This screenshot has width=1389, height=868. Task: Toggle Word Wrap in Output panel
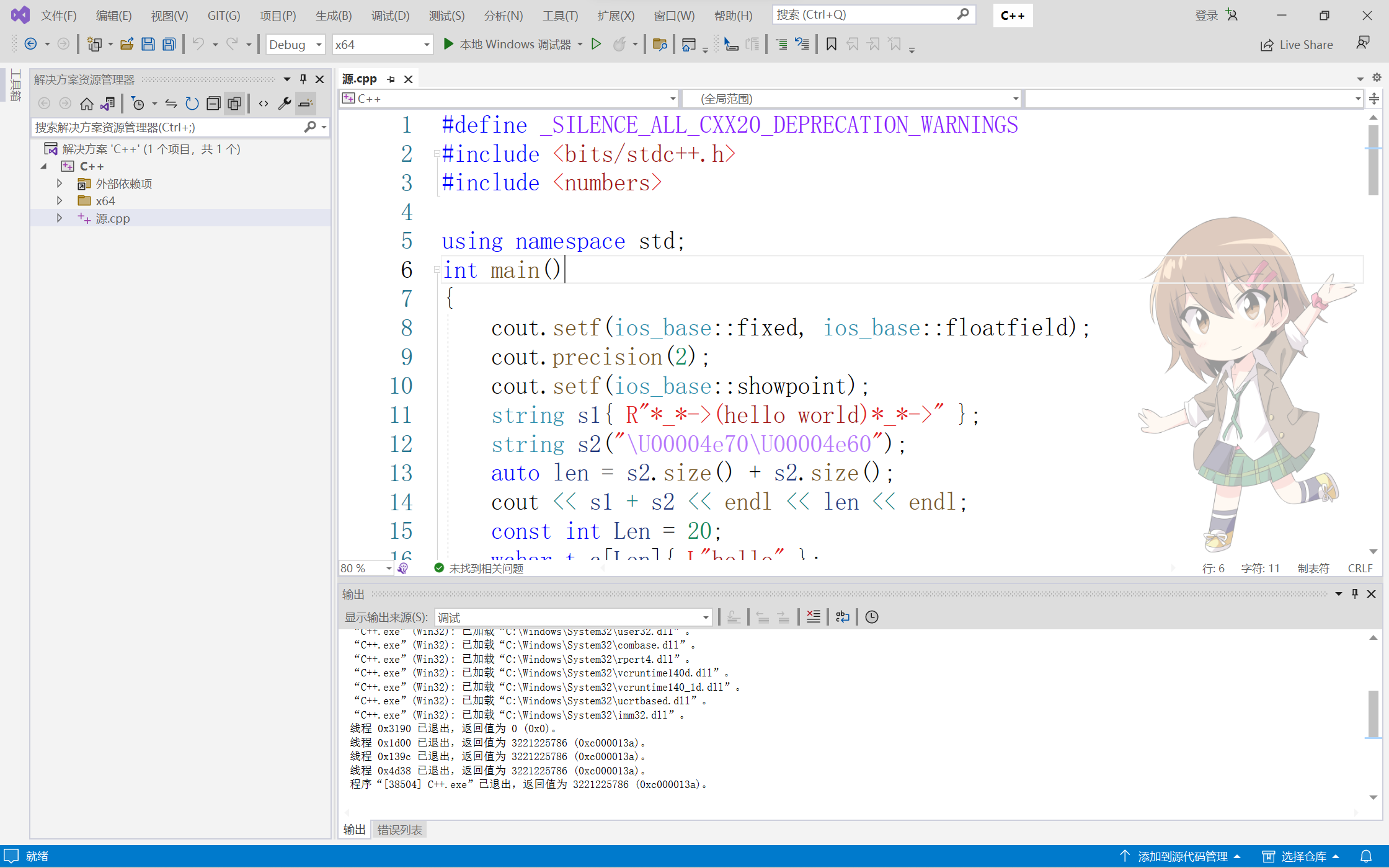pos(842,617)
